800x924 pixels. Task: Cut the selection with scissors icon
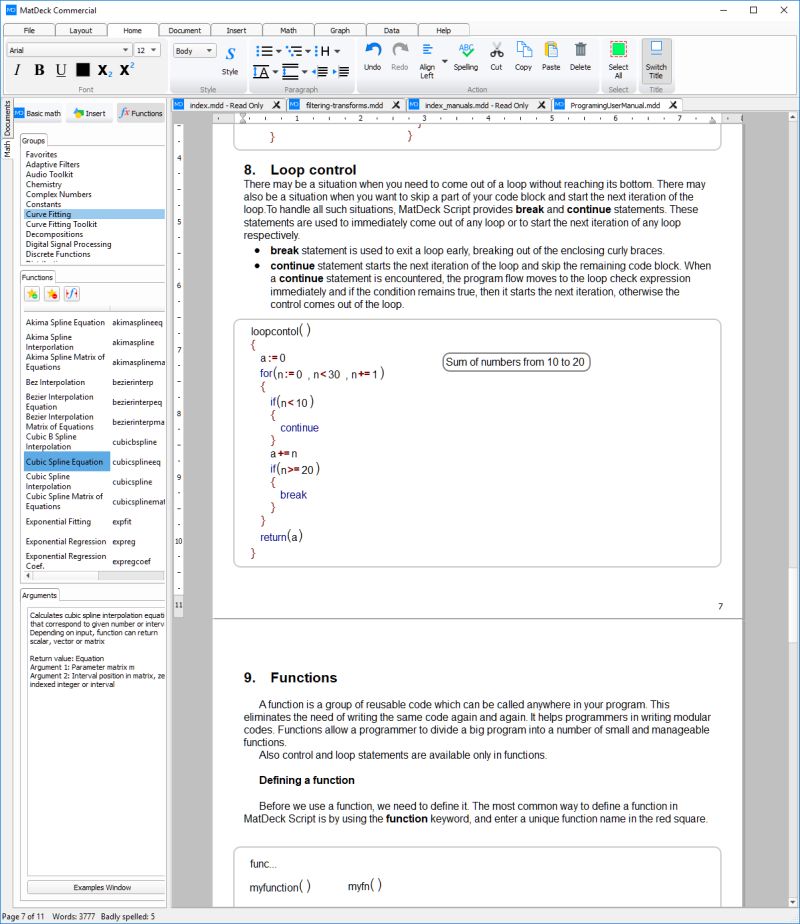pyautogui.click(x=497, y=57)
